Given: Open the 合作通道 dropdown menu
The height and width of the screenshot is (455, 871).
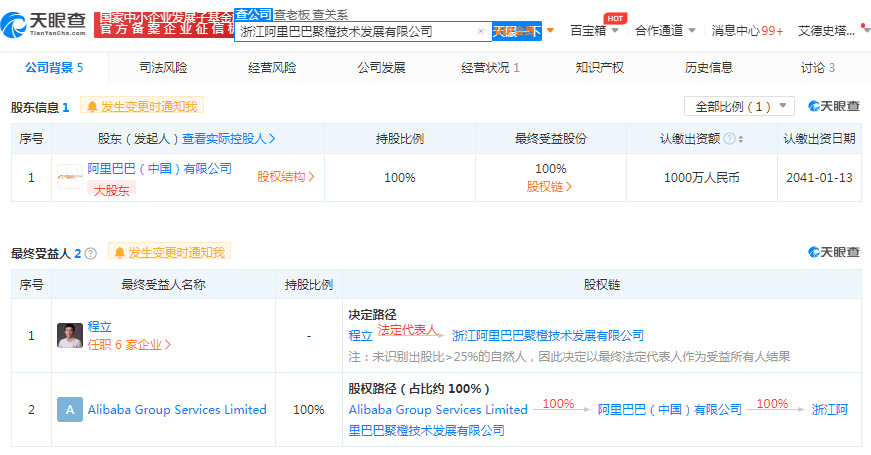Looking at the screenshot, I should (665, 31).
